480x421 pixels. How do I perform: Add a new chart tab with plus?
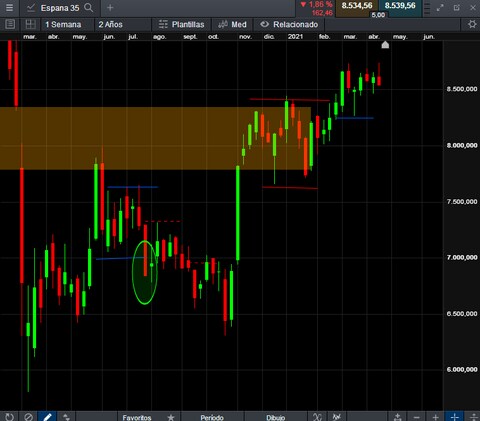click(x=110, y=7)
